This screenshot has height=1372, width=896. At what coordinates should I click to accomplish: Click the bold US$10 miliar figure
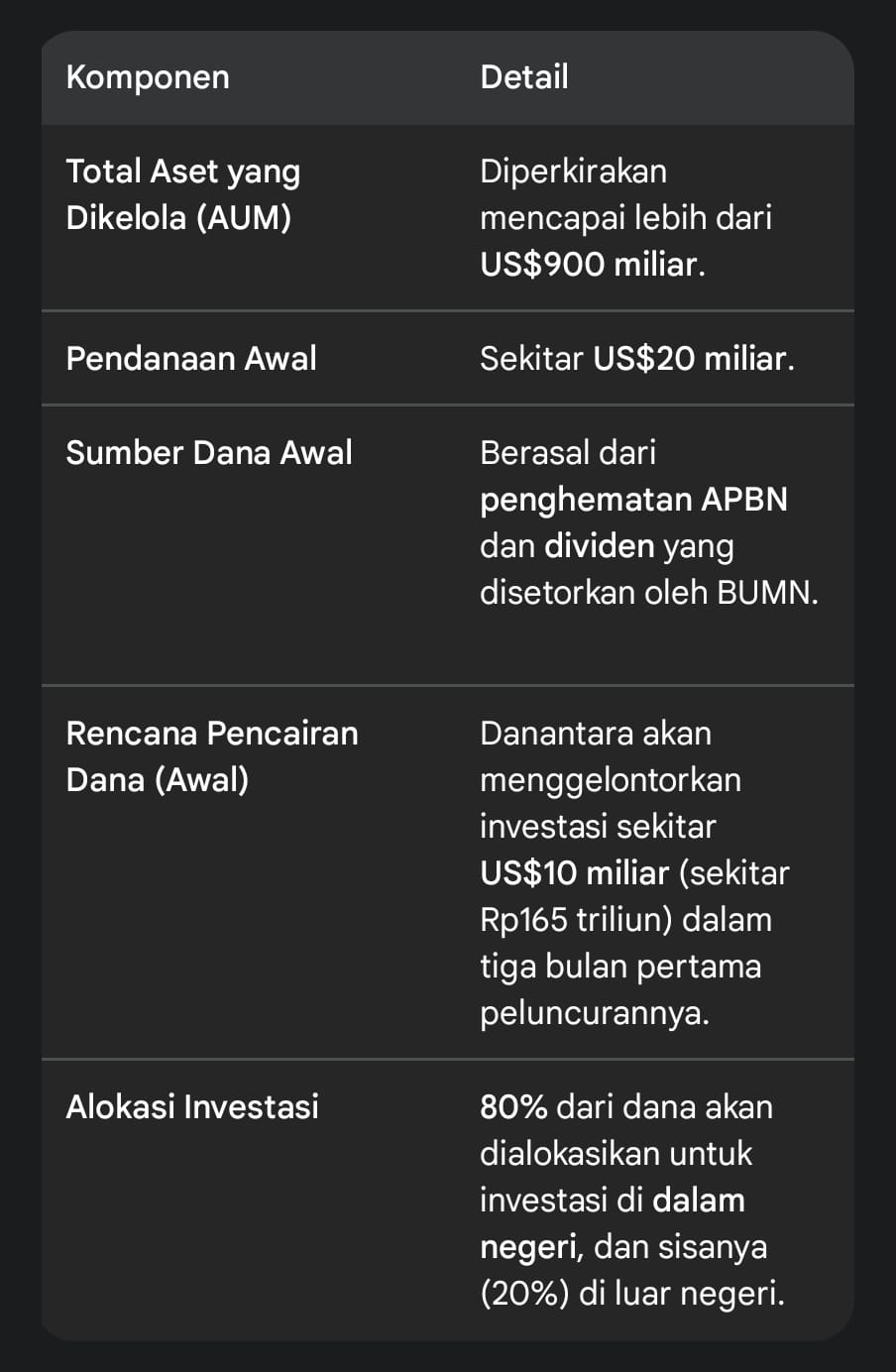(x=574, y=872)
